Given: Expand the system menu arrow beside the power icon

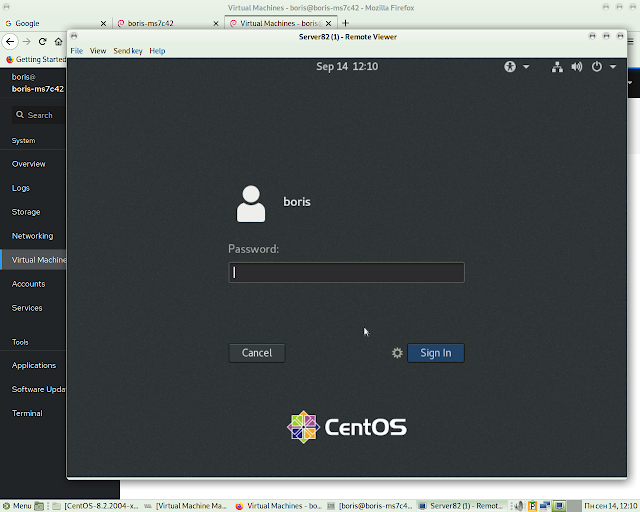Looking at the screenshot, I should tap(613, 67).
